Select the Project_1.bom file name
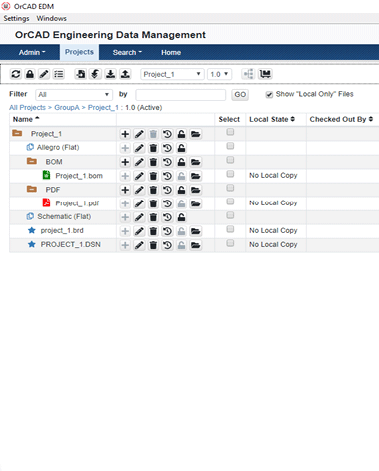Image resolution: width=379 pixels, height=471 pixels. coord(79,176)
